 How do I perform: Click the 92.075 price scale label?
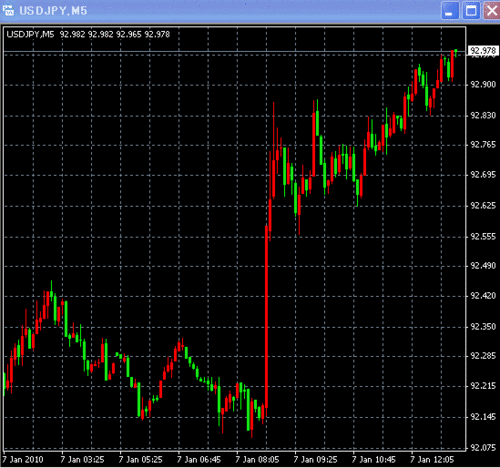tap(483, 447)
